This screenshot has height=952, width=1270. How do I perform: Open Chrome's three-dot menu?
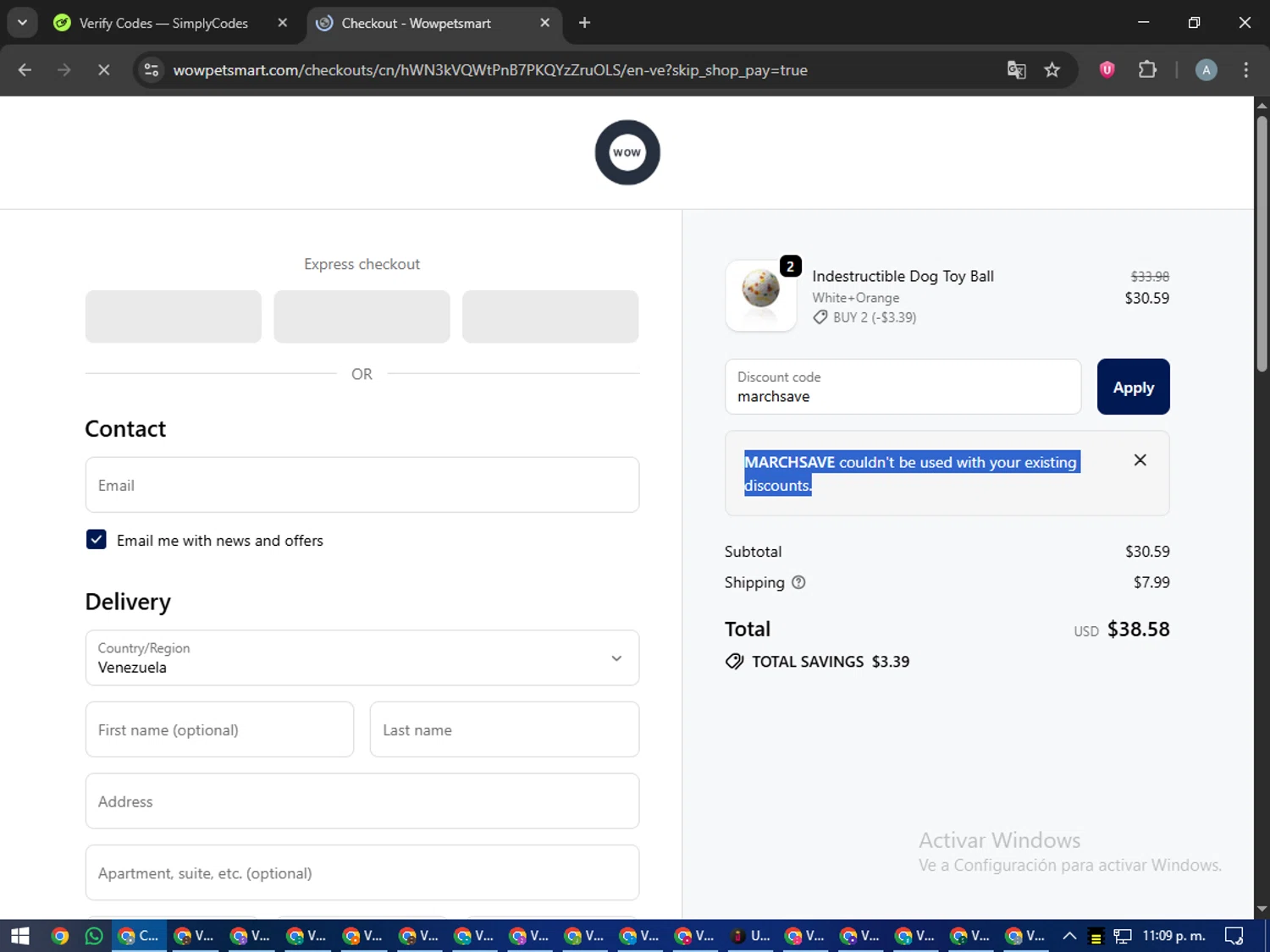(1245, 70)
